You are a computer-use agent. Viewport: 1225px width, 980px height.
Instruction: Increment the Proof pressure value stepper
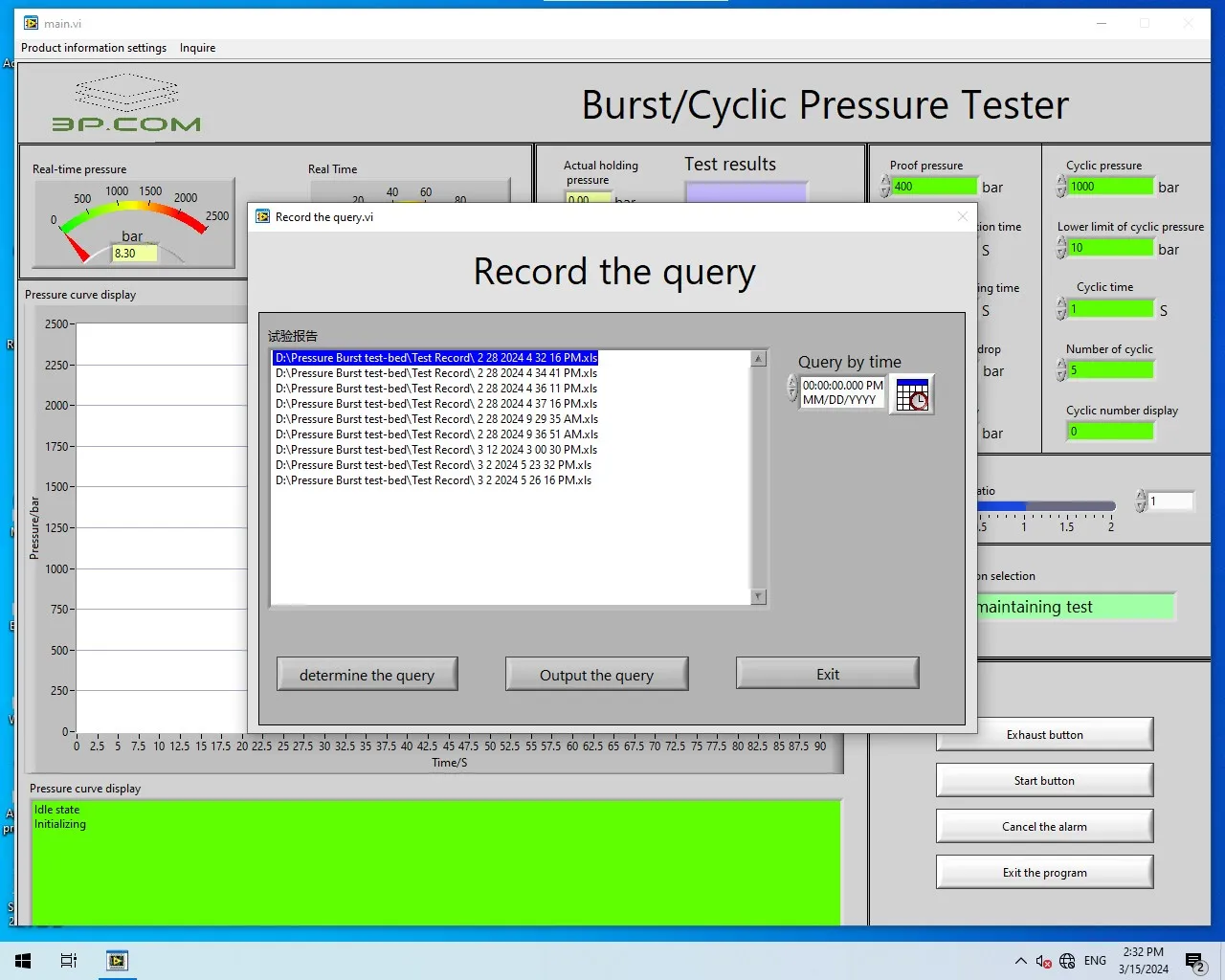tap(882, 182)
